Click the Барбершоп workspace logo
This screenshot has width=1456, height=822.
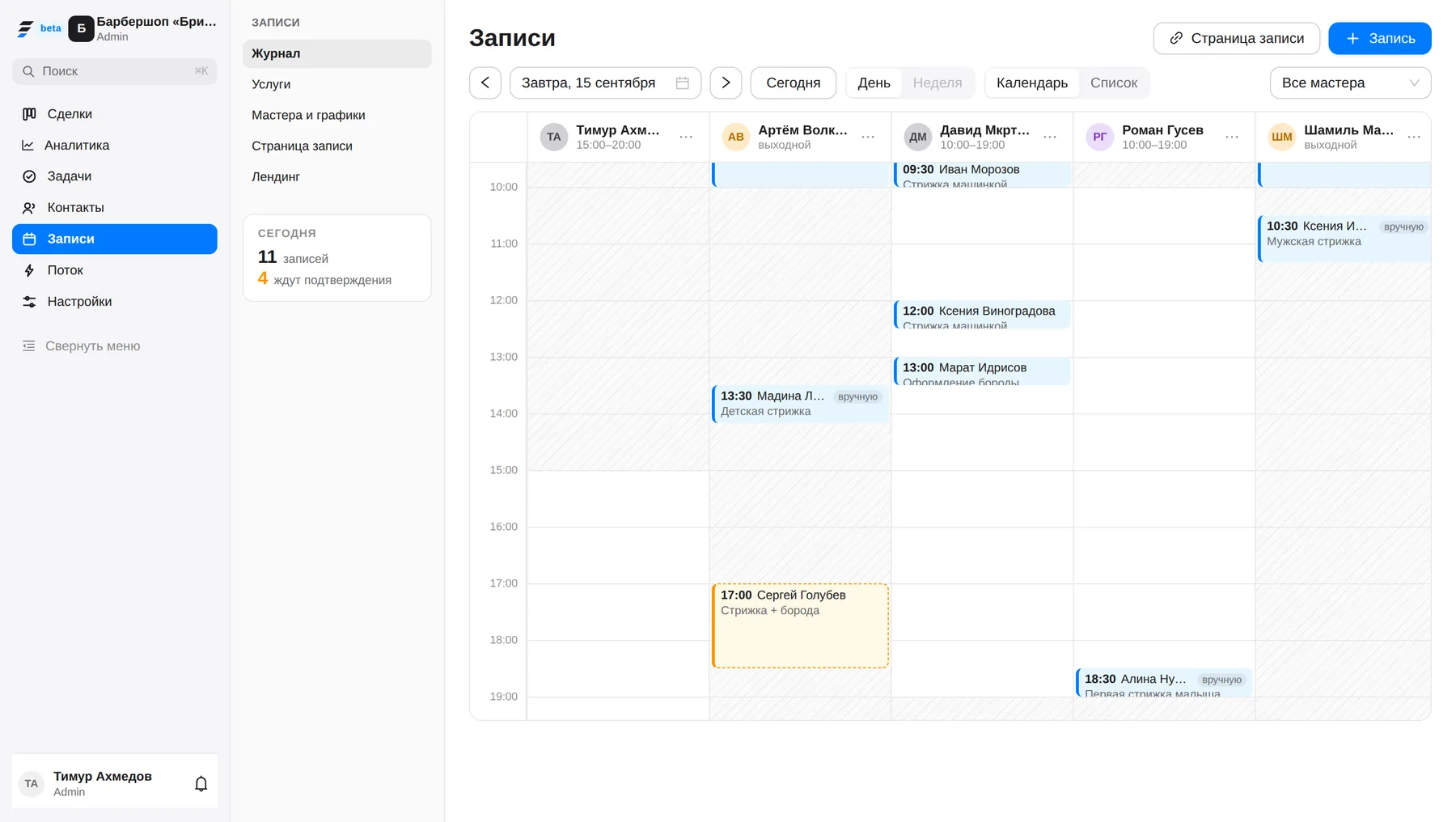tap(81, 28)
